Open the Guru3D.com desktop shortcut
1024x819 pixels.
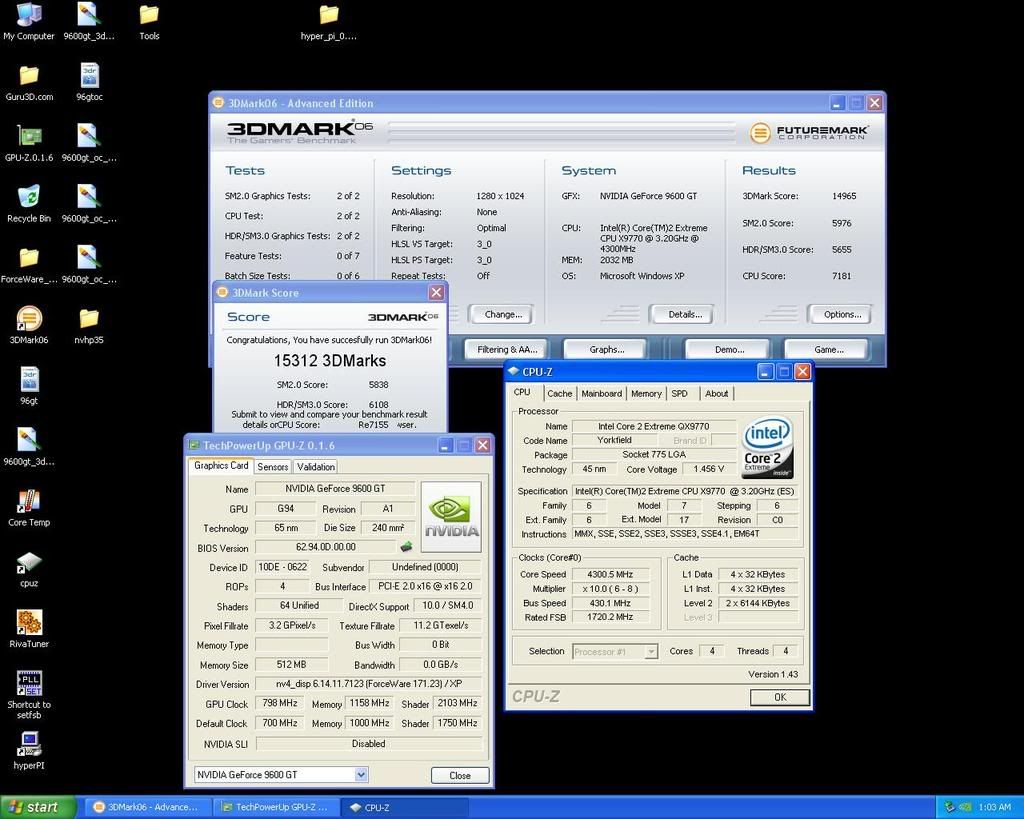click(28, 75)
